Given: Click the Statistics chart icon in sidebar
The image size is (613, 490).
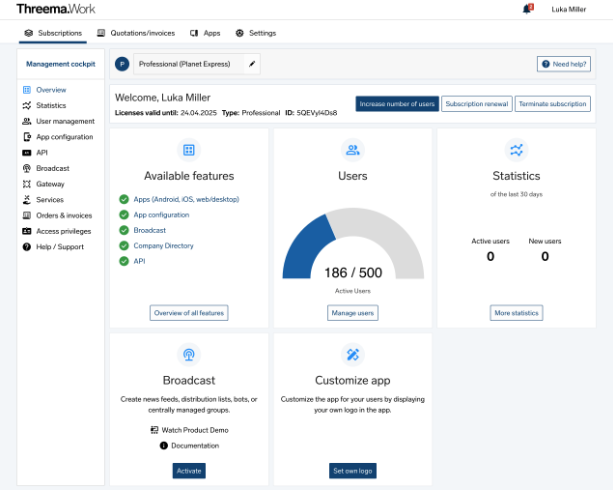Looking at the screenshot, I should tap(27, 106).
